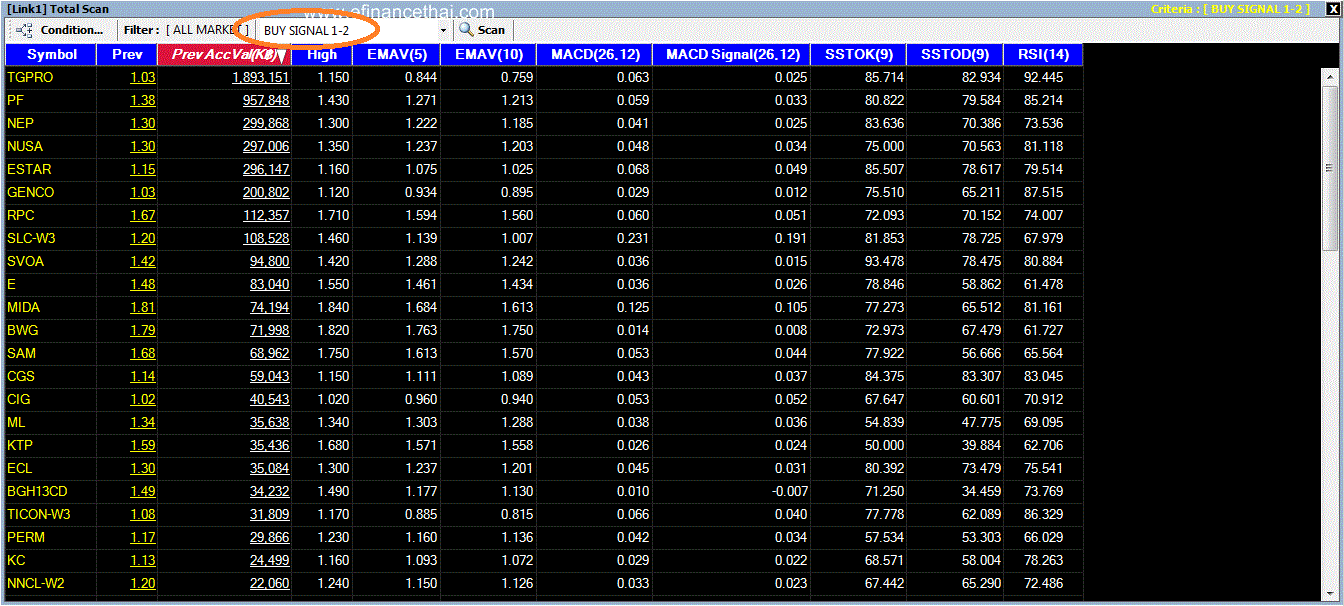Sort by the EMAV(5) column header
The width and height of the screenshot is (1344, 606).
396,54
